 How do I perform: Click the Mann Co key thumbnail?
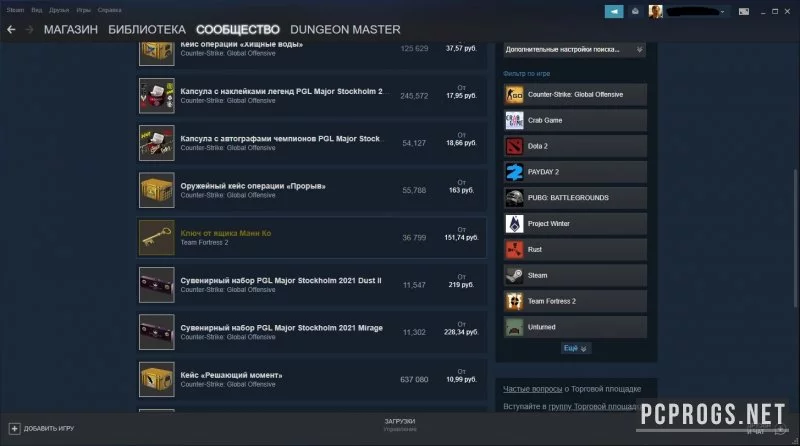click(x=157, y=238)
